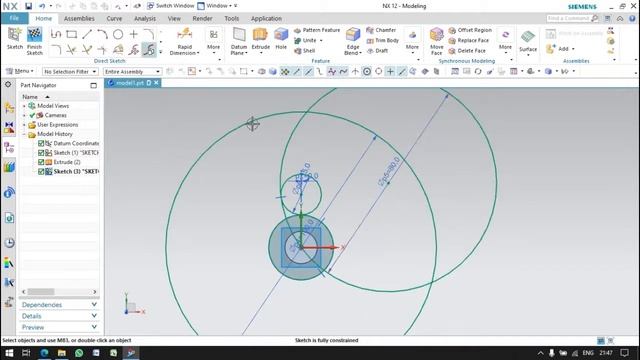Image resolution: width=640 pixels, height=360 pixels.
Task: Switch to the Assemblies ribbon tab
Action: click(79, 18)
